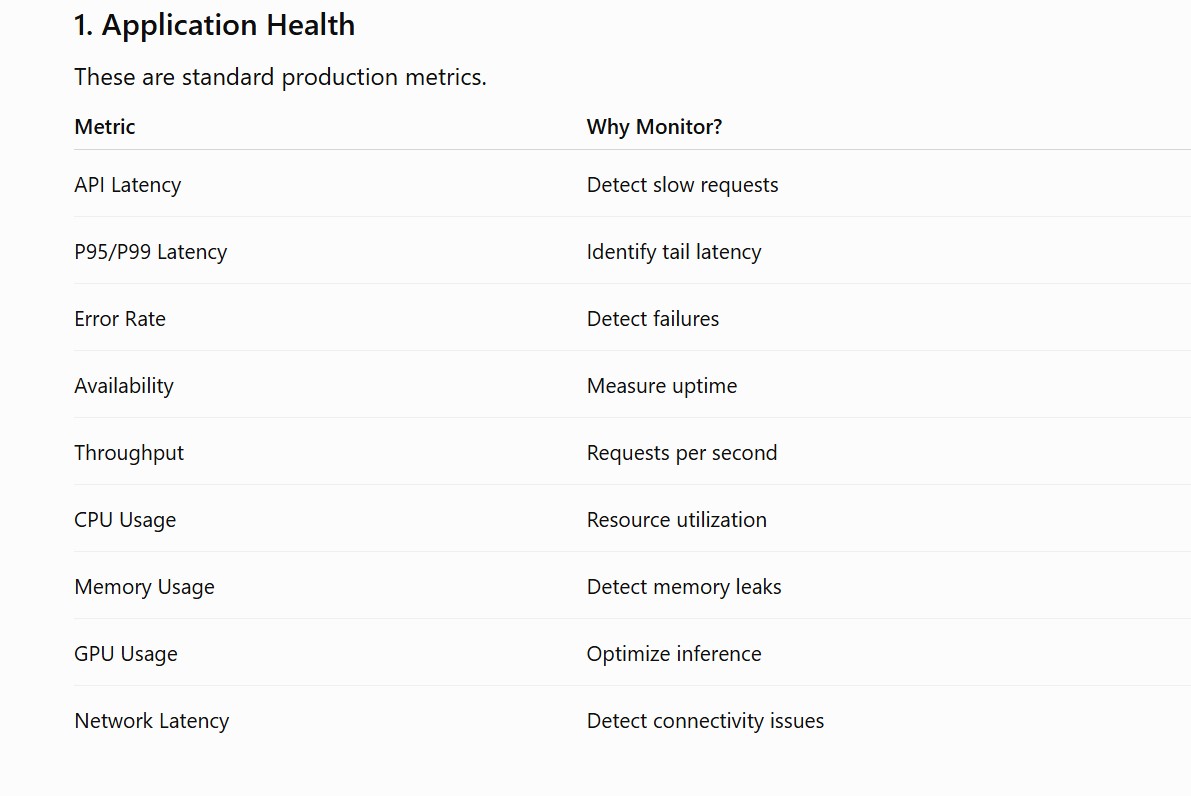Select the 'Error Rate' metric cell
The width and height of the screenshot is (1191, 796).
point(120,318)
